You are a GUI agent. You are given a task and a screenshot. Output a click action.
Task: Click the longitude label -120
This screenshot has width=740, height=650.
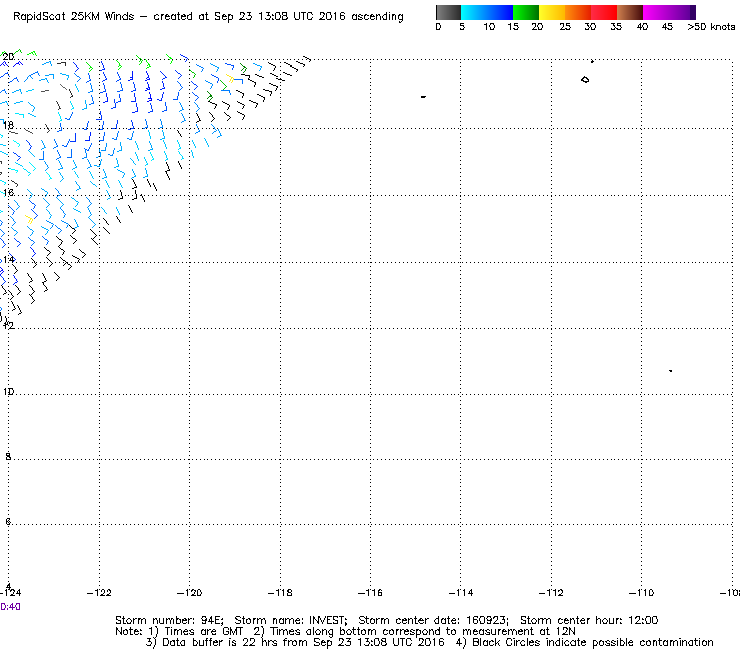[189, 593]
